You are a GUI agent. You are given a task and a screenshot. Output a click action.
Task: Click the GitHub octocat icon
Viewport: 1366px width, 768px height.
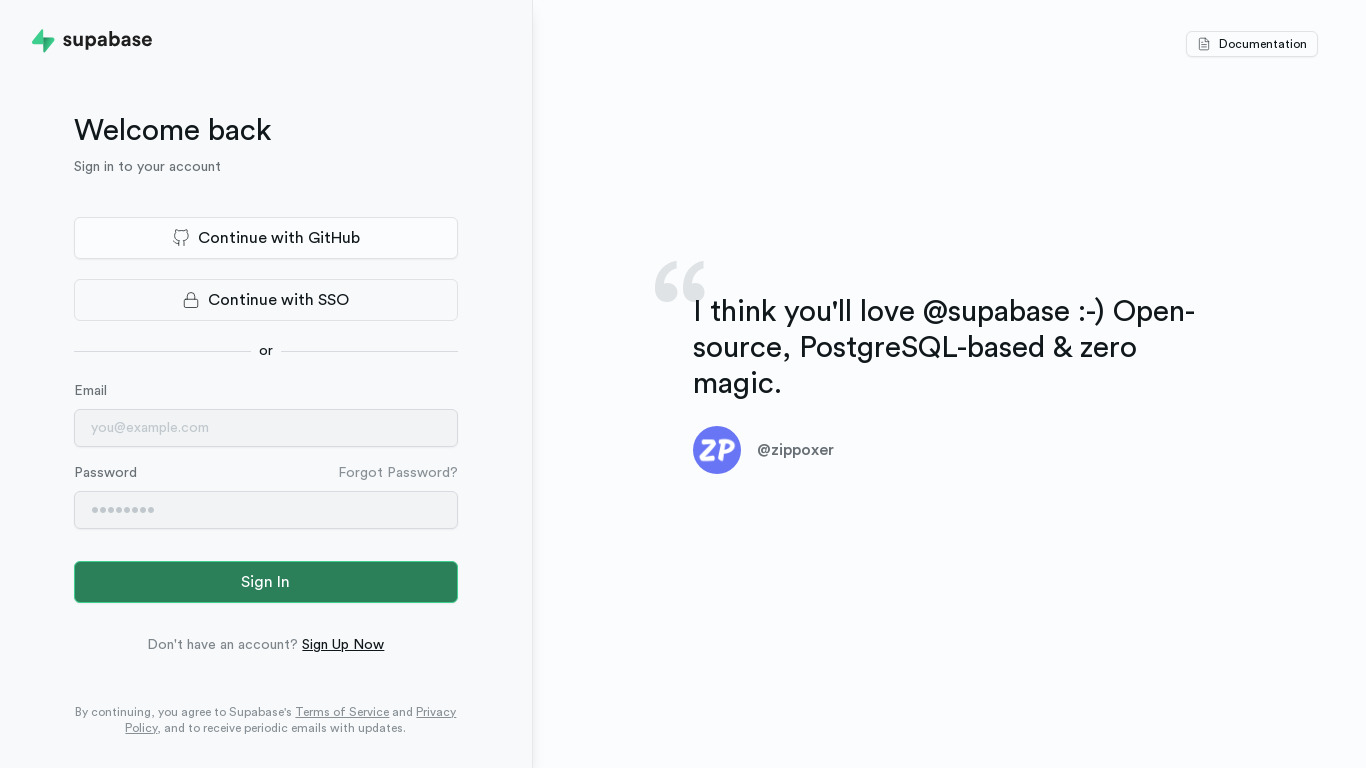181,238
